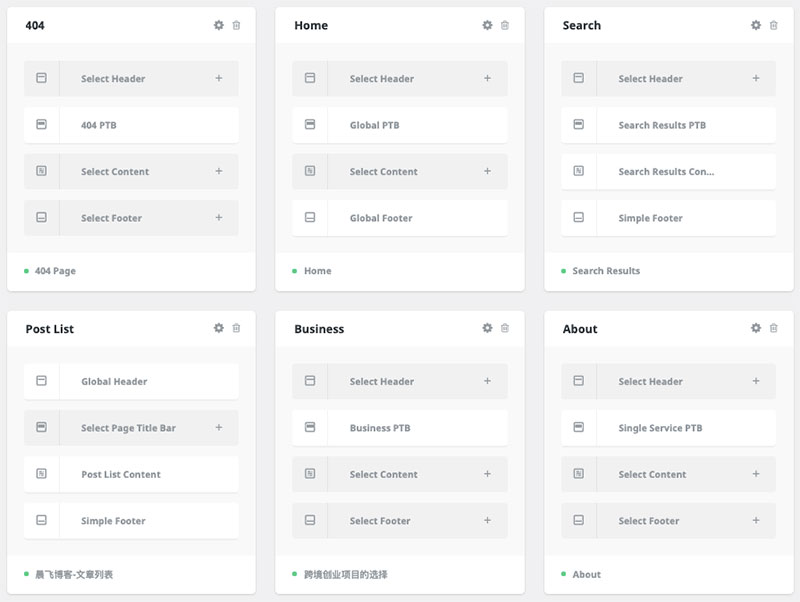
Task: Click the 跨境创业项目的选择 condition label
Action: pyautogui.click(x=345, y=574)
